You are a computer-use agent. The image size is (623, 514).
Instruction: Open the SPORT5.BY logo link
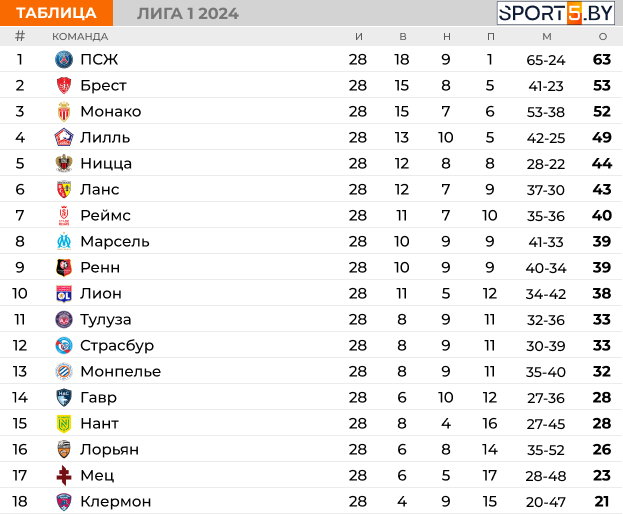556,13
